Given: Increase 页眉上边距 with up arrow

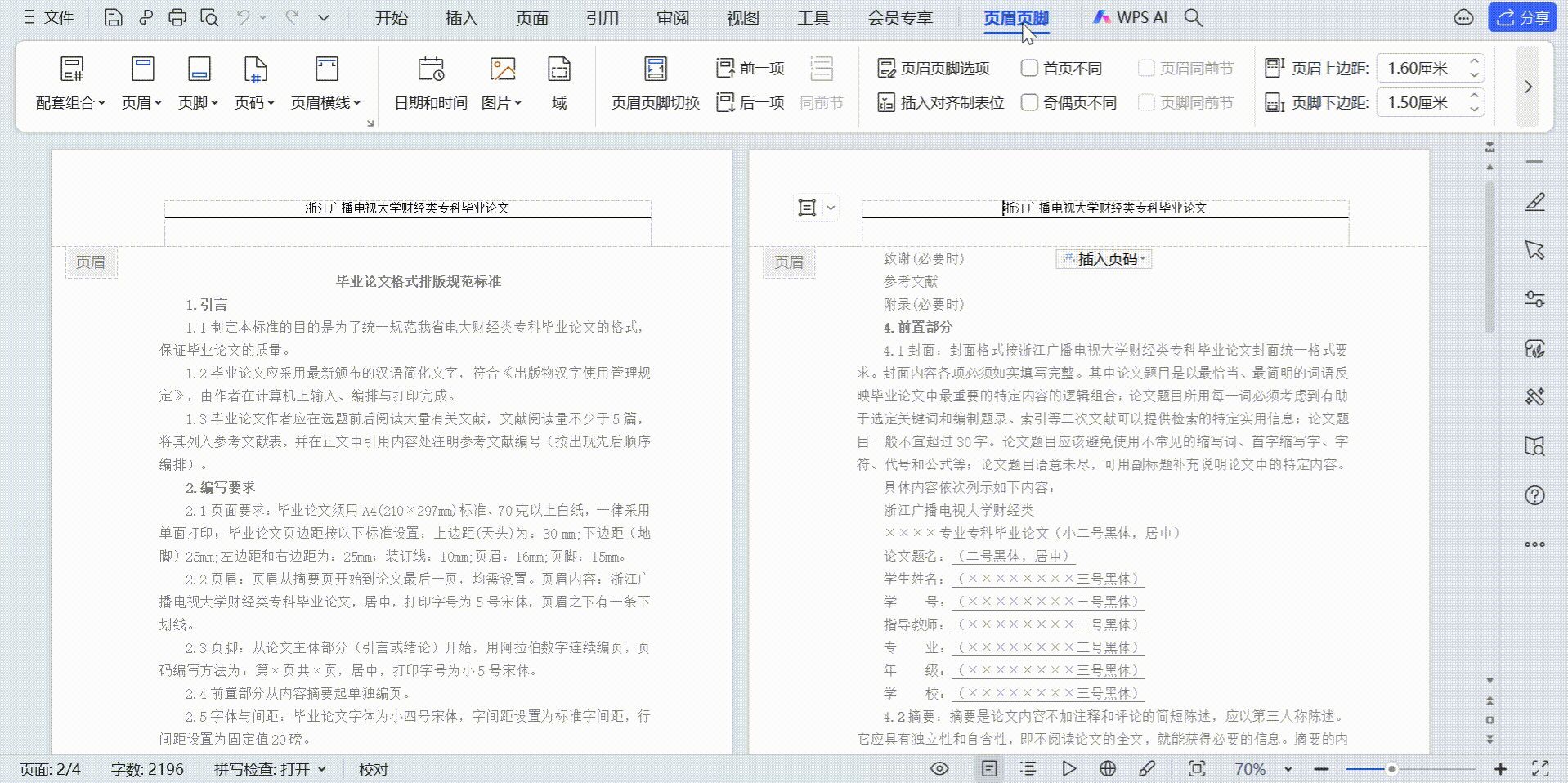Looking at the screenshot, I should pos(1474,61).
